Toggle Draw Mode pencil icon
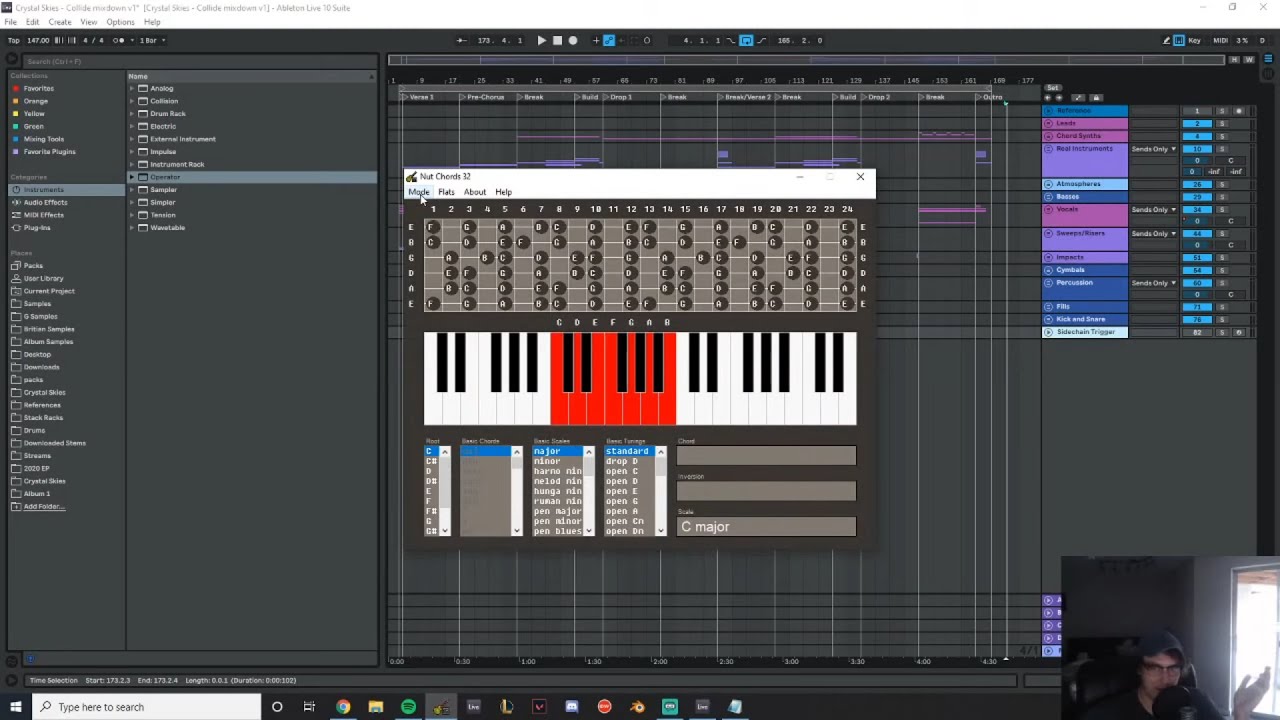The image size is (1280, 720). point(1166,40)
